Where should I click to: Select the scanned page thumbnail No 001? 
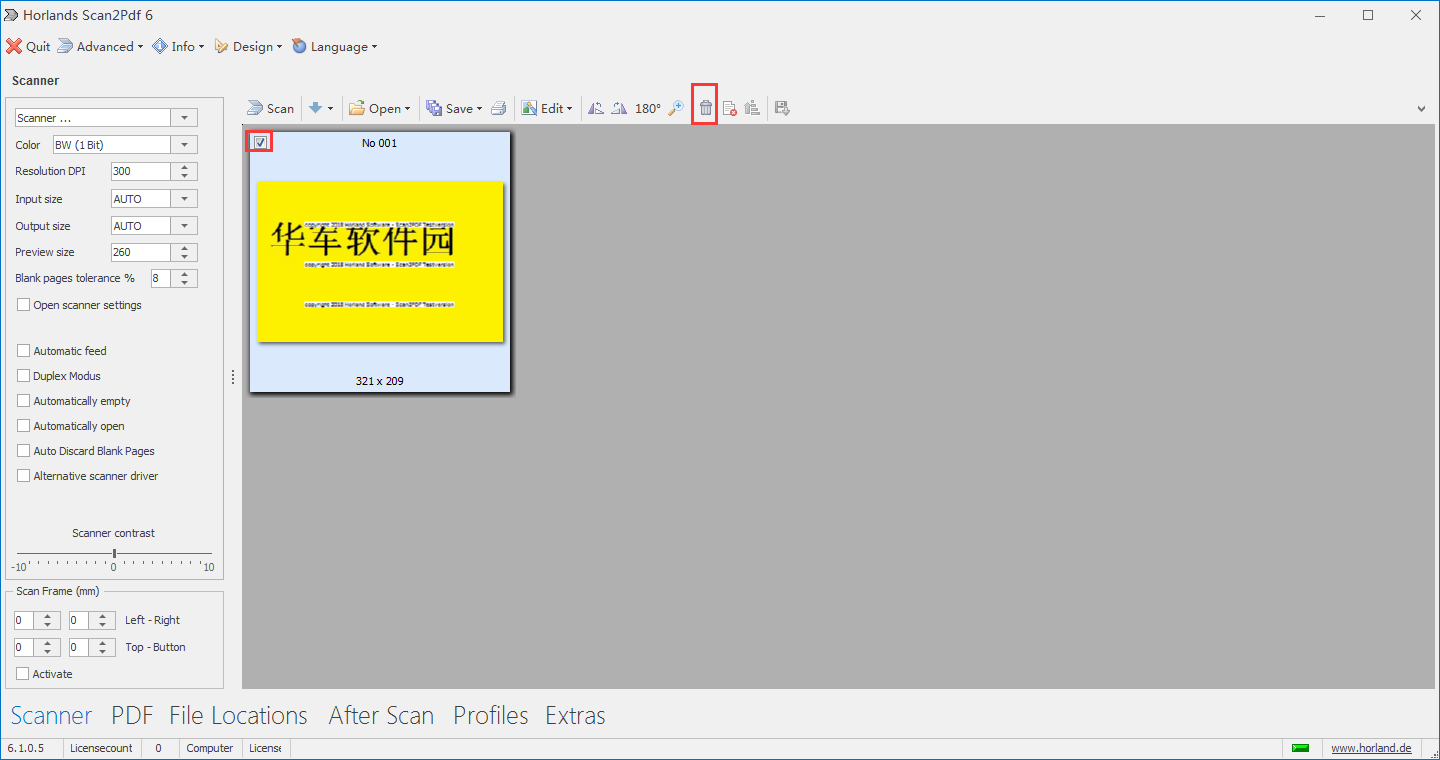(x=380, y=262)
